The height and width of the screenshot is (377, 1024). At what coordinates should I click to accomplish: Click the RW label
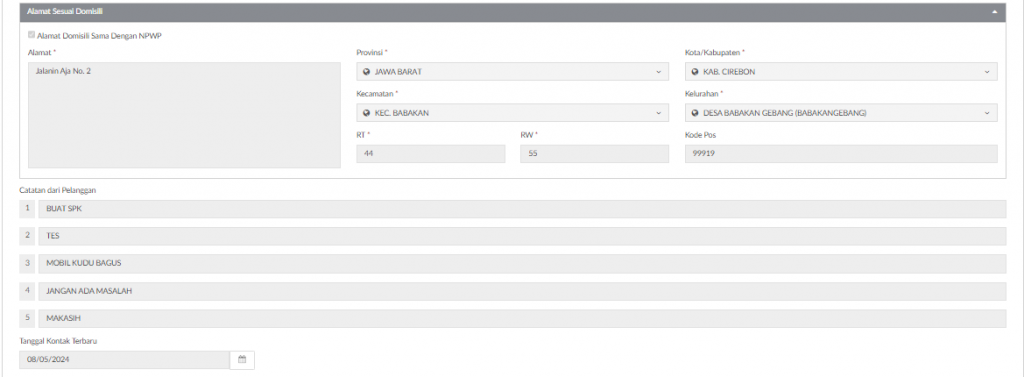click(x=526, y=135)
